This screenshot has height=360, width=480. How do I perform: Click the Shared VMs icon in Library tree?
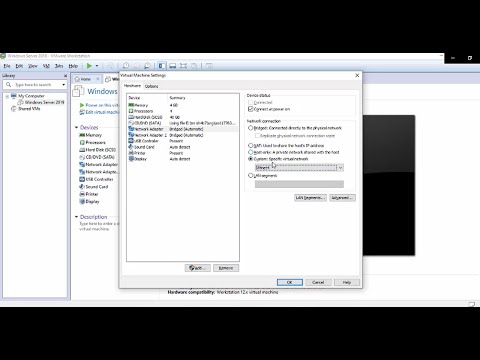(14, 109)
